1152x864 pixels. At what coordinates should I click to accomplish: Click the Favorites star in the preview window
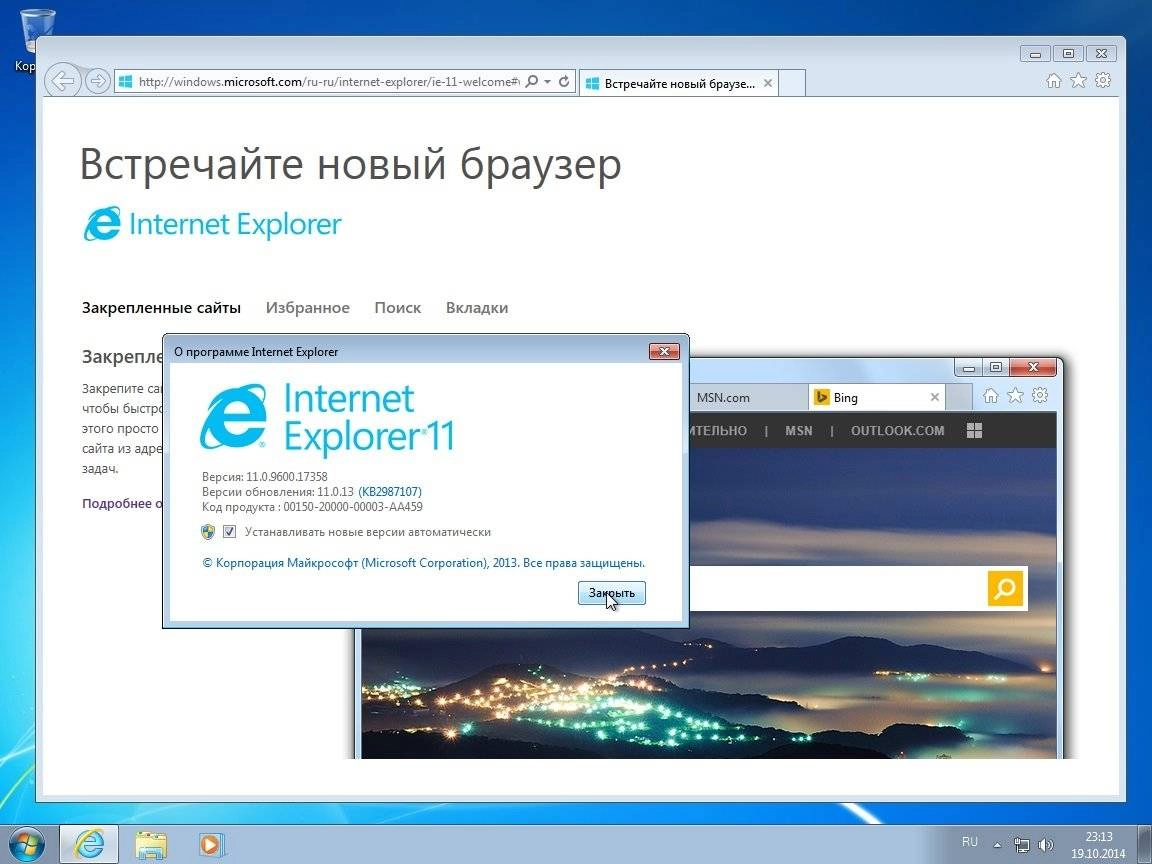[x=1015, y=396]
